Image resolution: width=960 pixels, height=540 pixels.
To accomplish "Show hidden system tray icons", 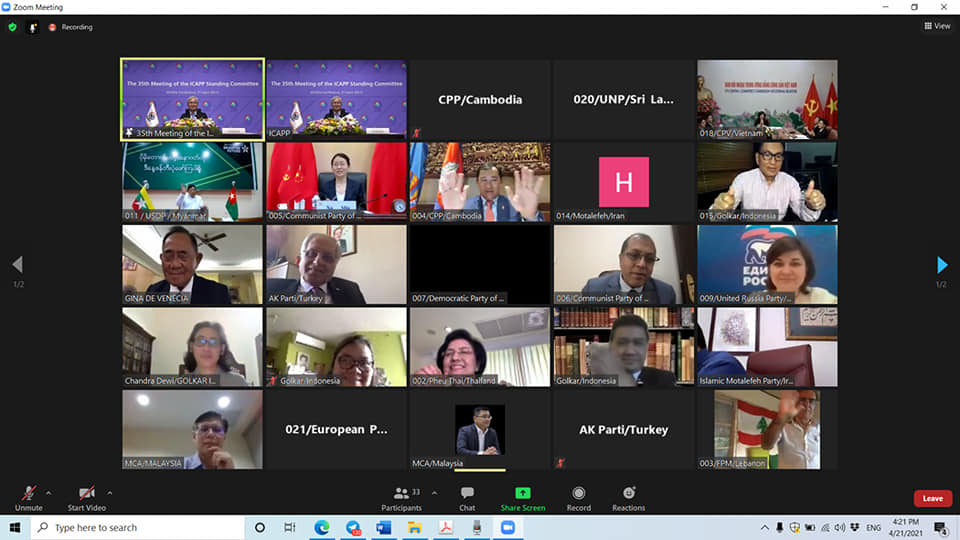I will 765,527.
